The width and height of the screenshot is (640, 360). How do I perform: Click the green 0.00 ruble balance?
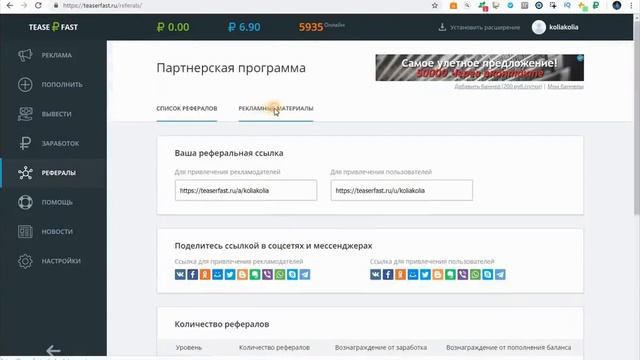pyautogui.click(x=173, y=27)
